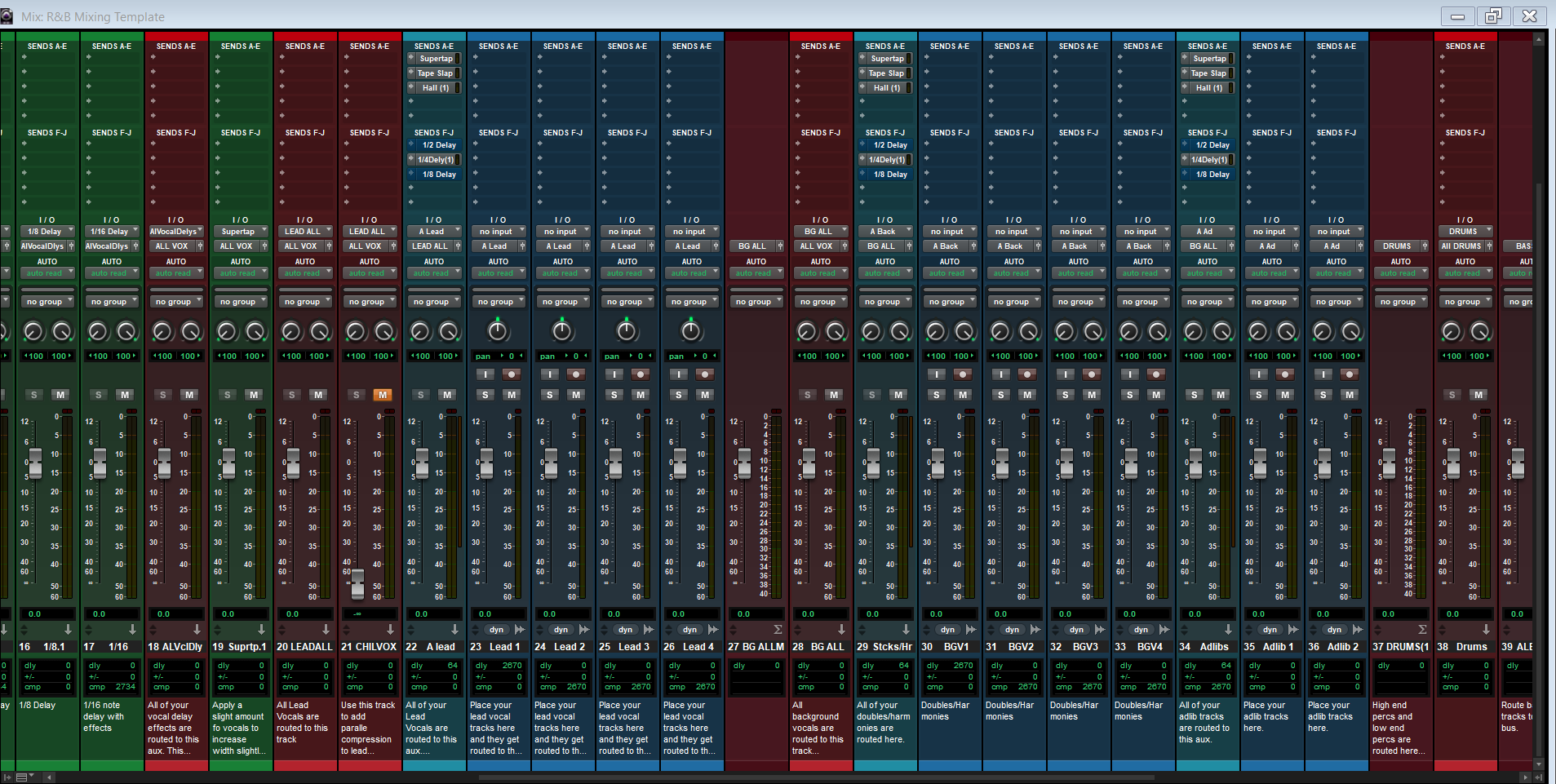This screenshot has height=784, width=1556.
Task: Select the BG ALL track name
Action: [x=827, y=647]
